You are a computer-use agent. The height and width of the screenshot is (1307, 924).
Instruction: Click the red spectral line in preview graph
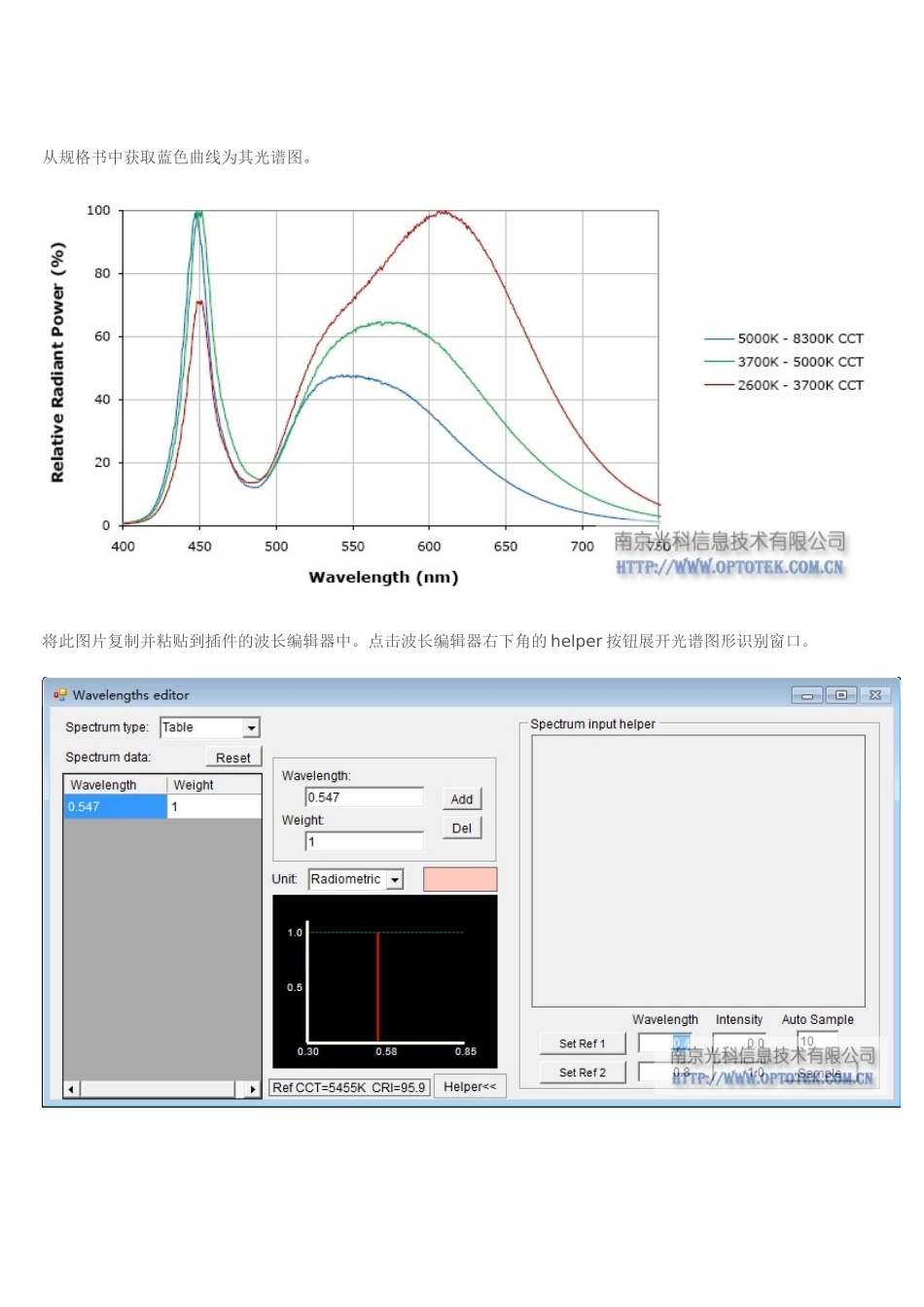[x=377, y=987]
